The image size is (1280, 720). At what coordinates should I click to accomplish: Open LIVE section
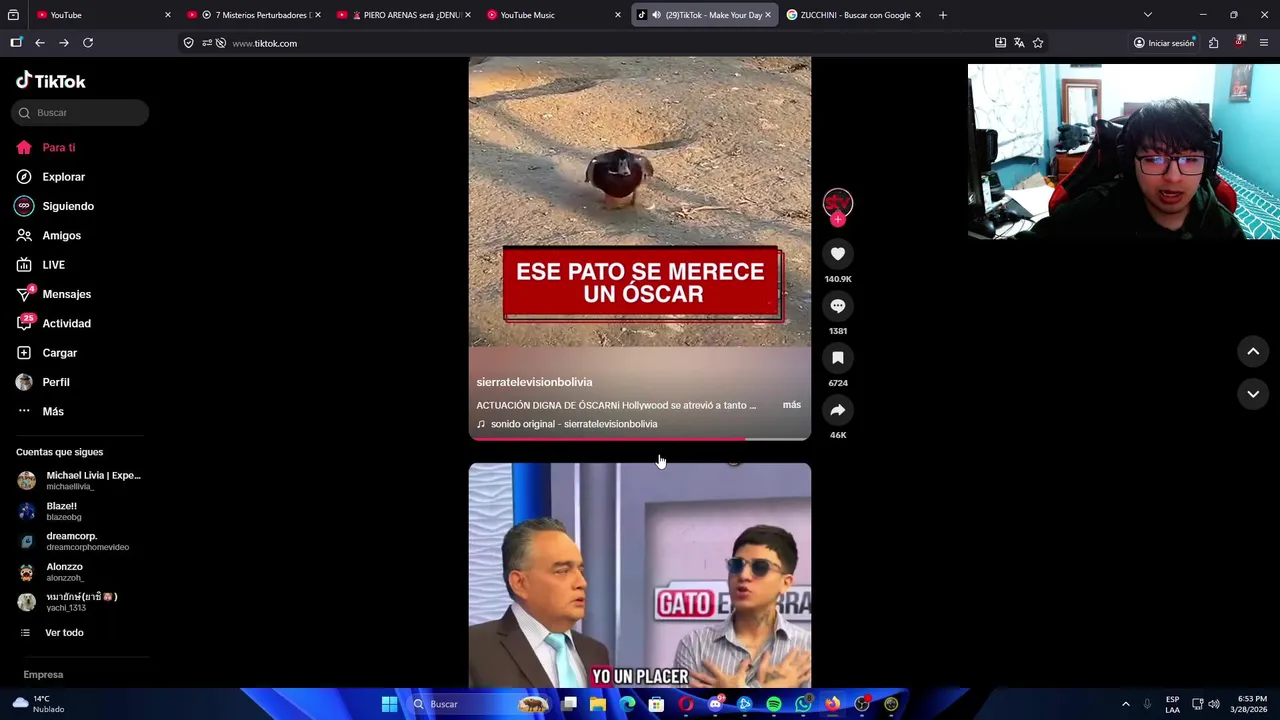(x=40, y=265)
